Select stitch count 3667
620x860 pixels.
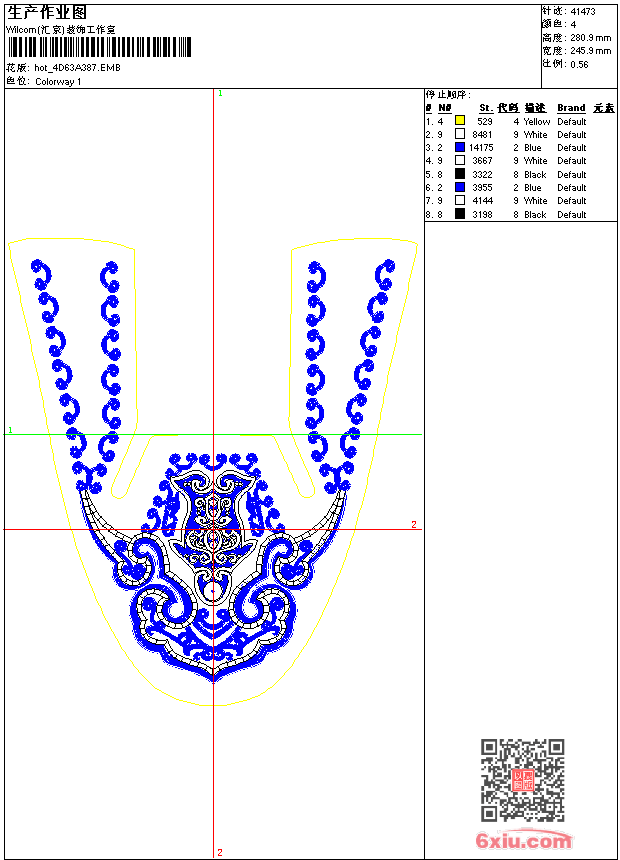(x=482, y=161)
